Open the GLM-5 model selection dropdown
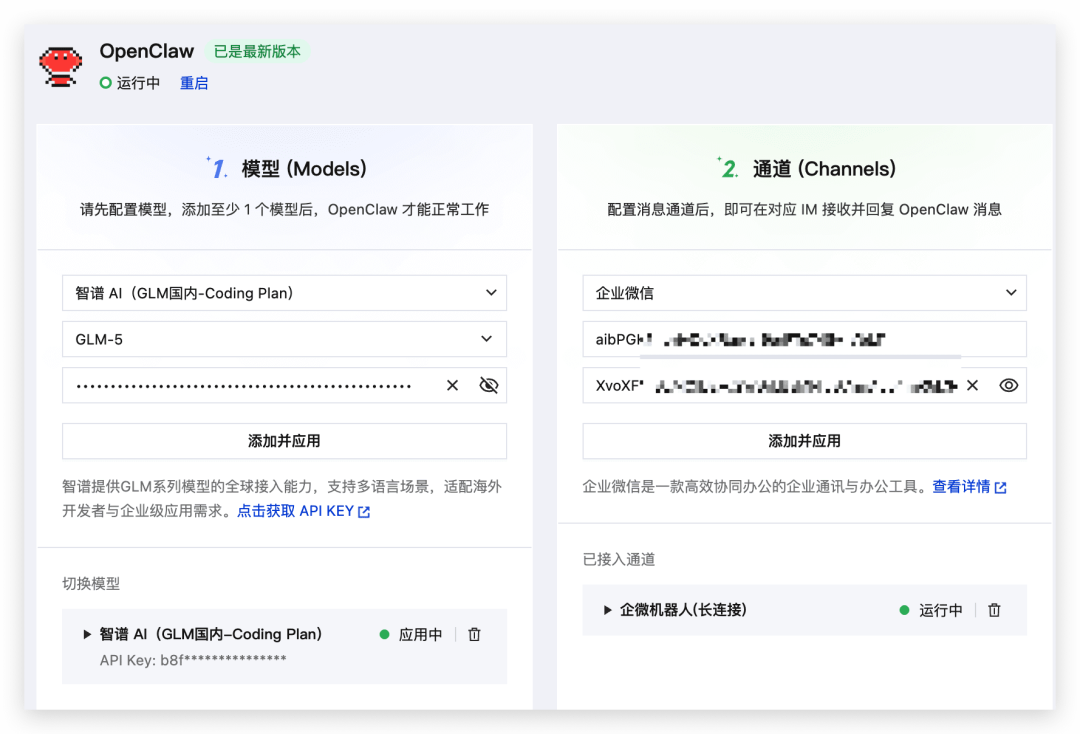The image size is (1080, 734). pos(284,339)
